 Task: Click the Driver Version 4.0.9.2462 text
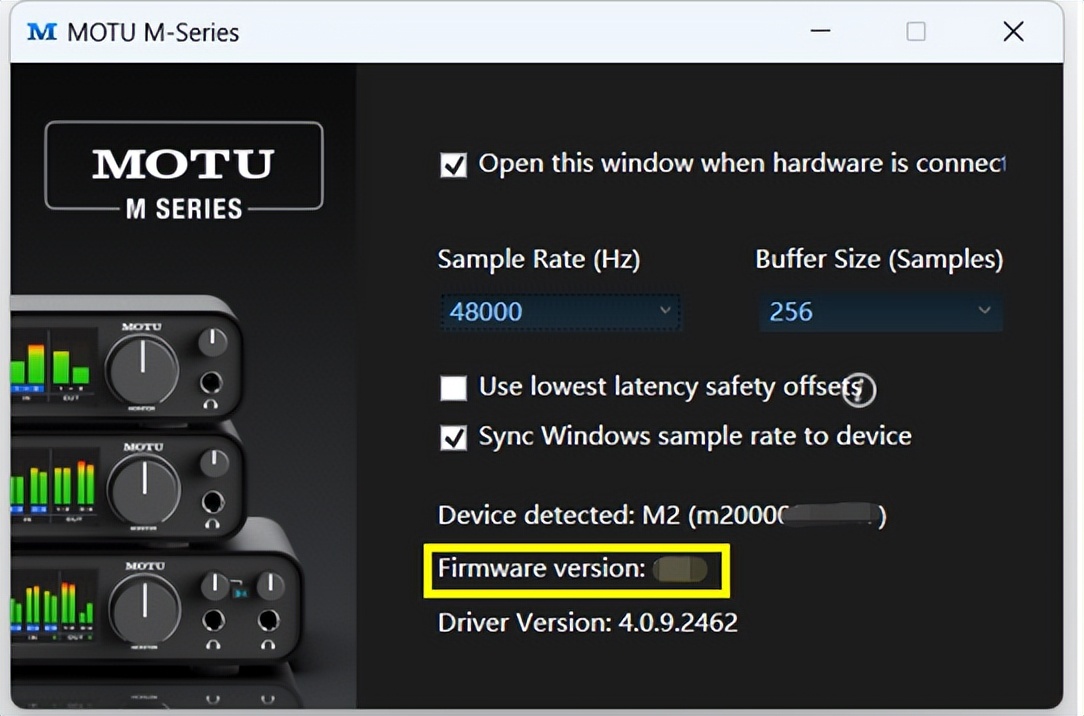585,622
